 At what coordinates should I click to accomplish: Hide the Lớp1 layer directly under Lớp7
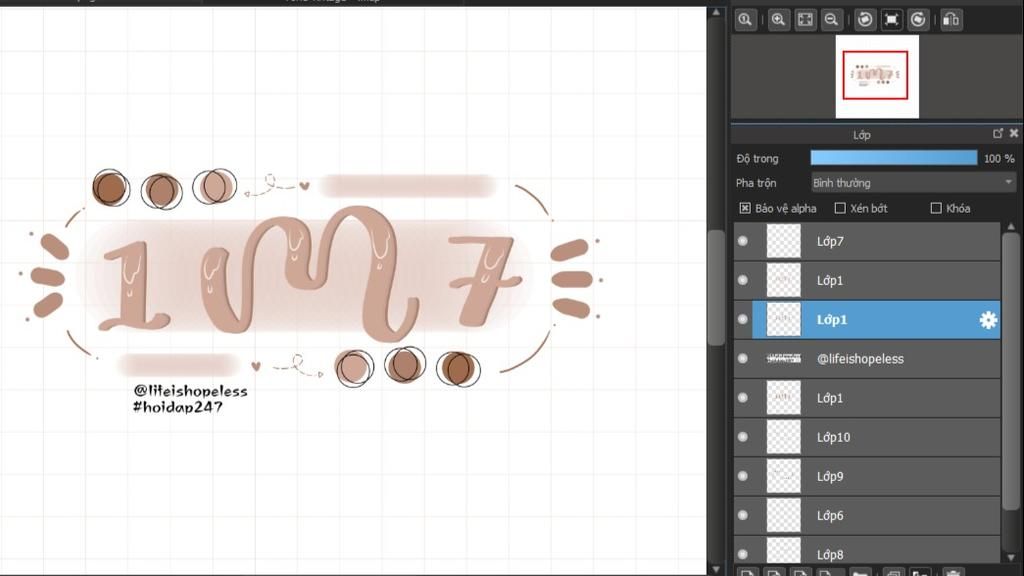coord(743,280)
